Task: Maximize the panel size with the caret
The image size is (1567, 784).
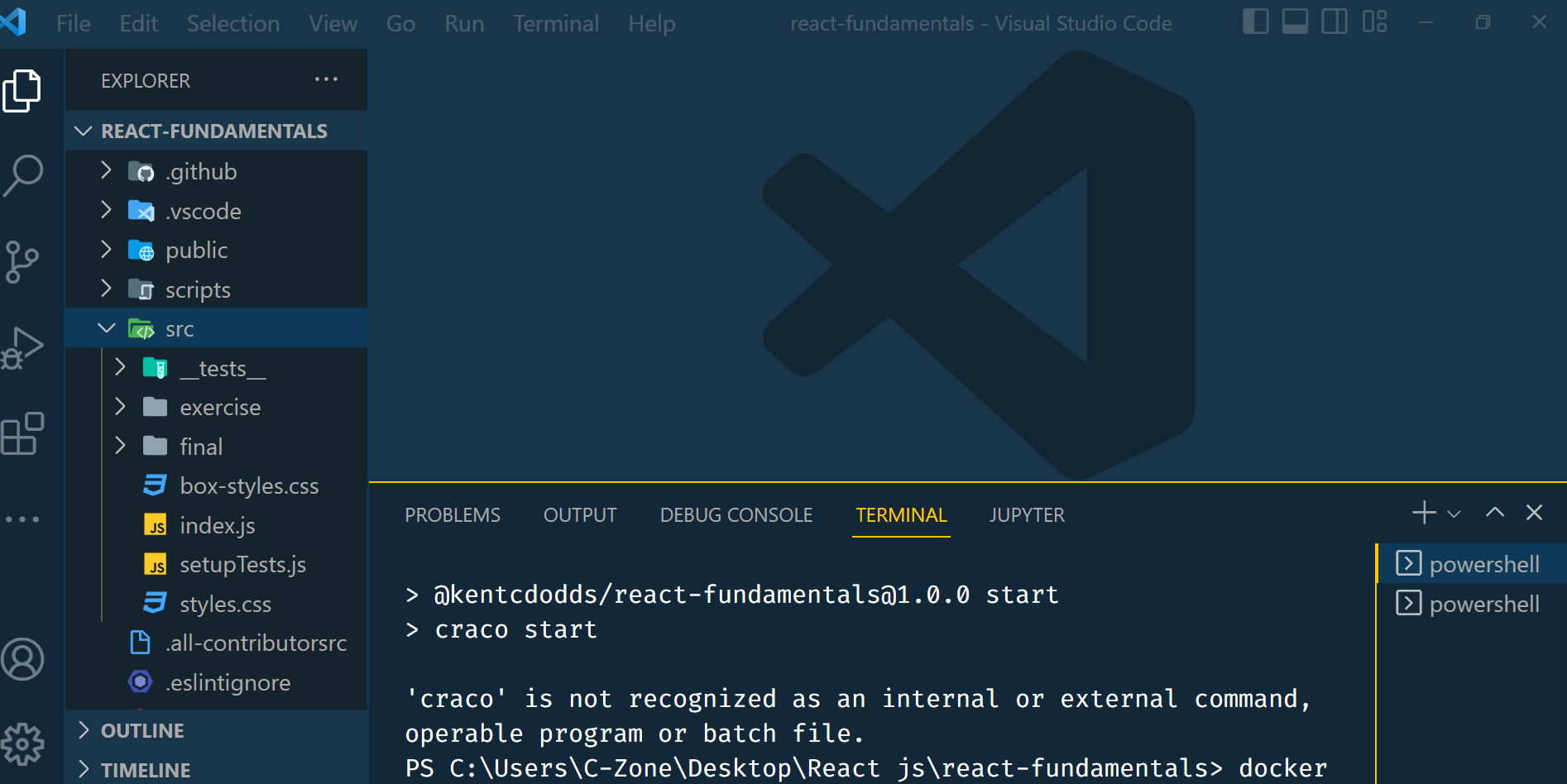Action: (1494, 513)
